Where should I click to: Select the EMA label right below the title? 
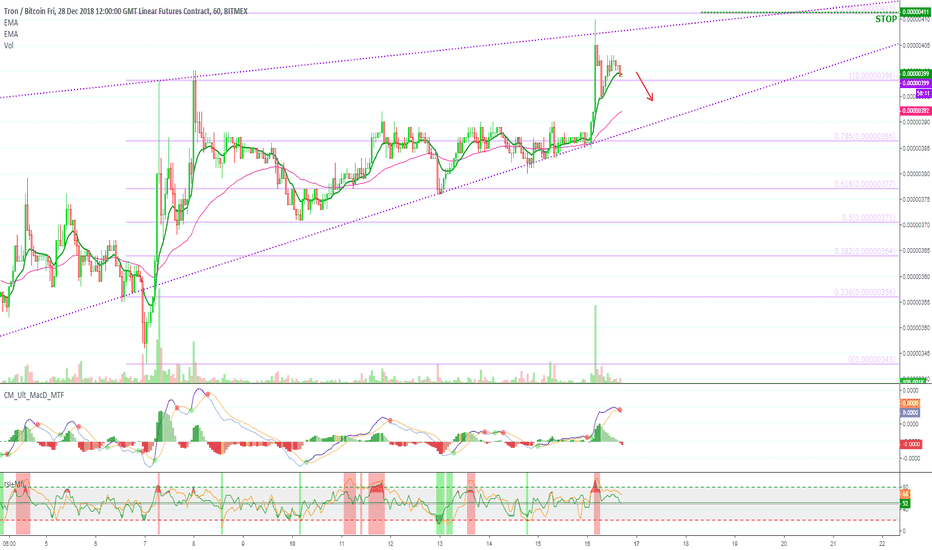(11, 23)
